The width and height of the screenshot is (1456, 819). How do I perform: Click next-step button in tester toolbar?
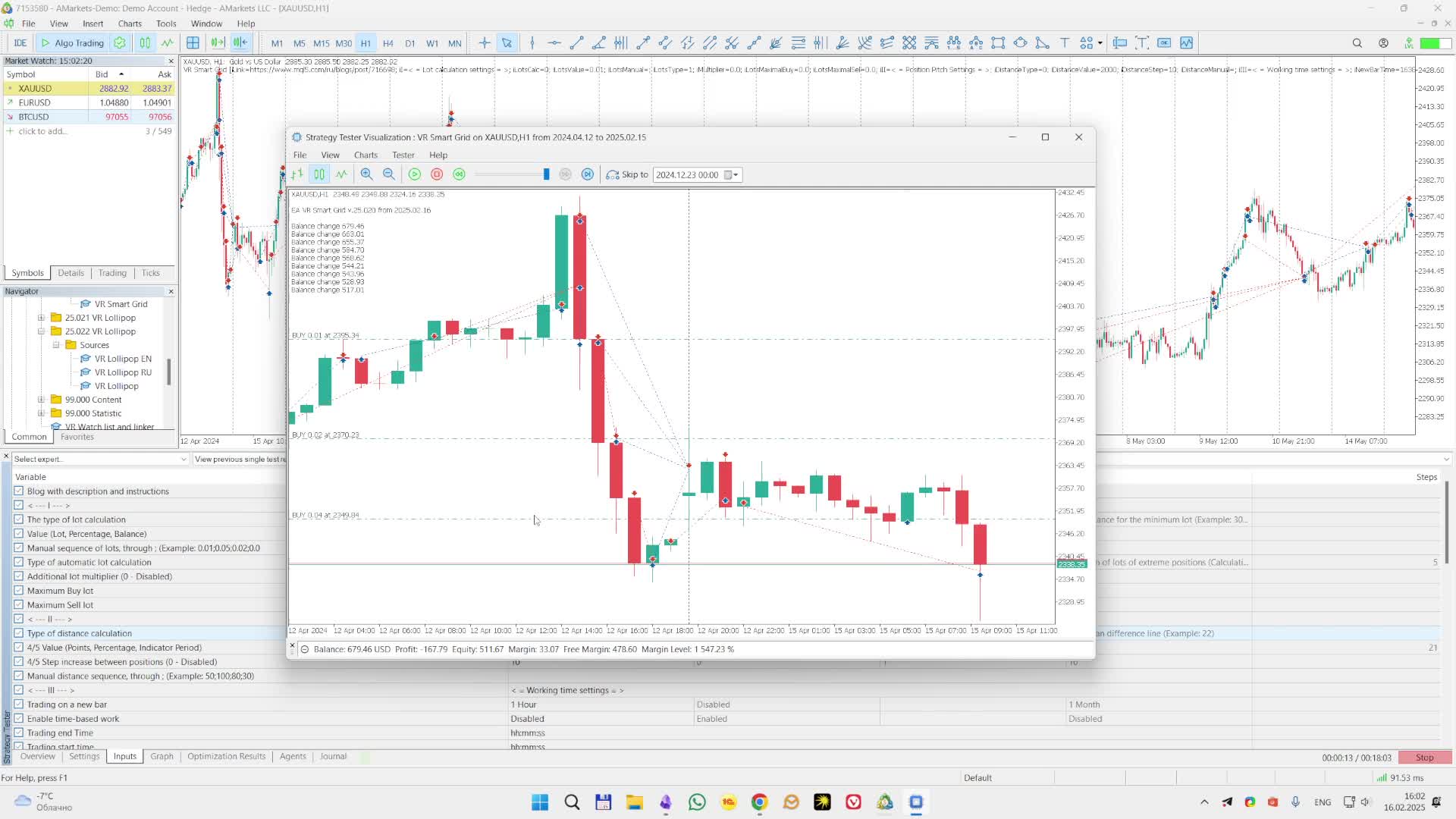pyautogui.click(x=588, y=174)
